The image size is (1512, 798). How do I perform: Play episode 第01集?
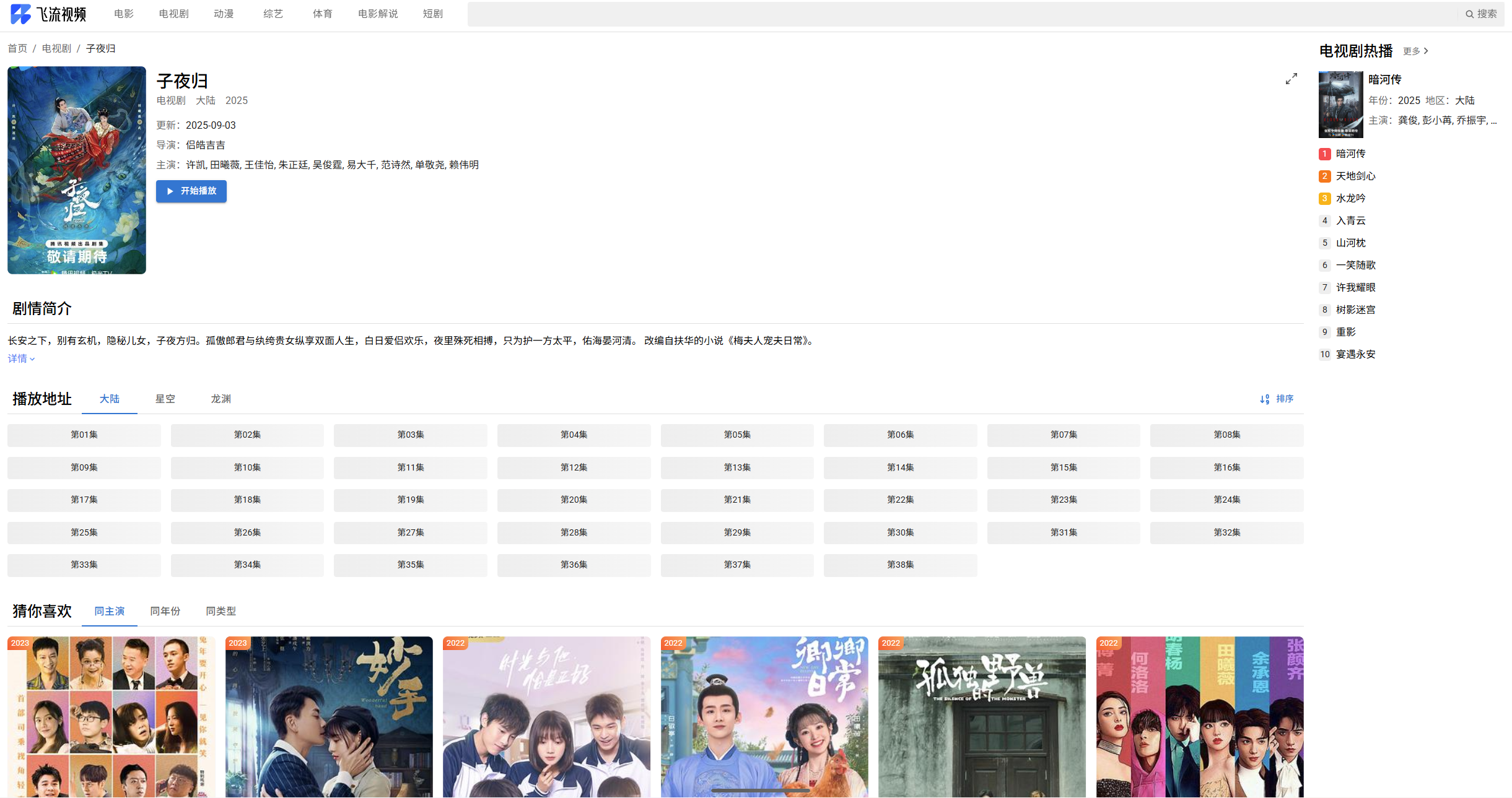click(84, 435)
